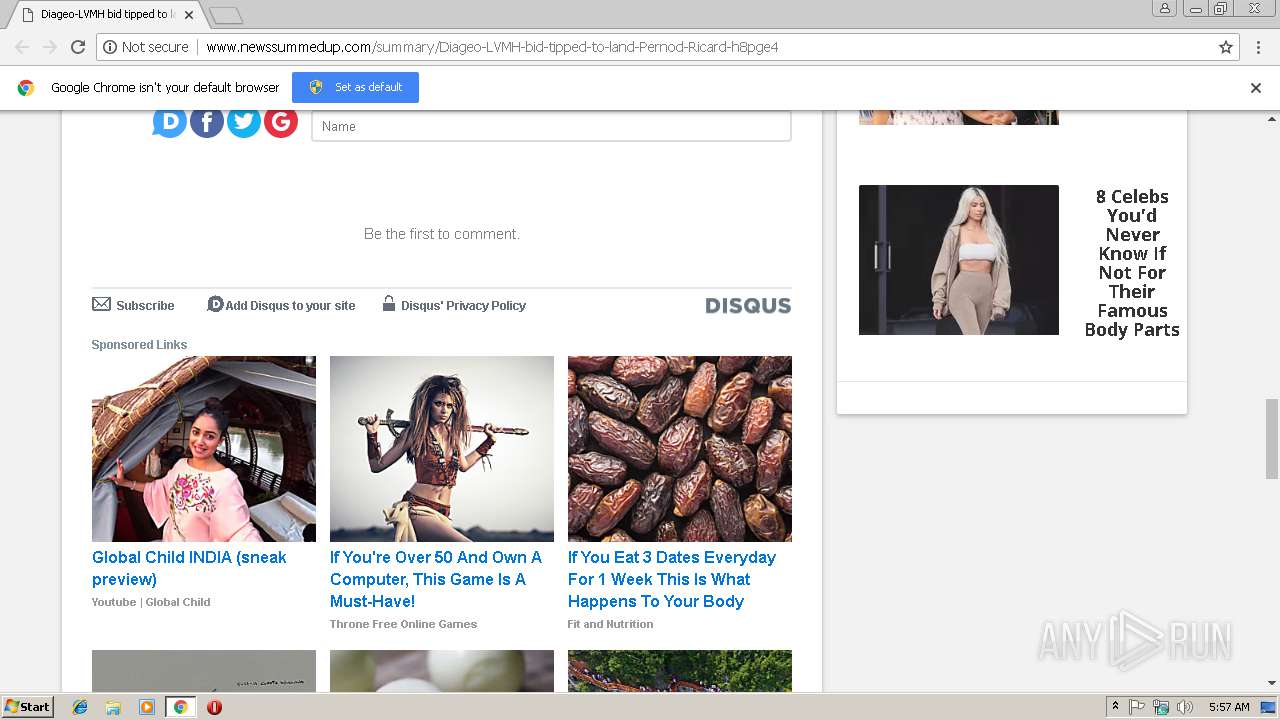Image resolution: width=1280 pixels, height=720 pixels.
Task: Show hidden tray icons arrow
Action: pyautogui.click(x=1115, y=707)
